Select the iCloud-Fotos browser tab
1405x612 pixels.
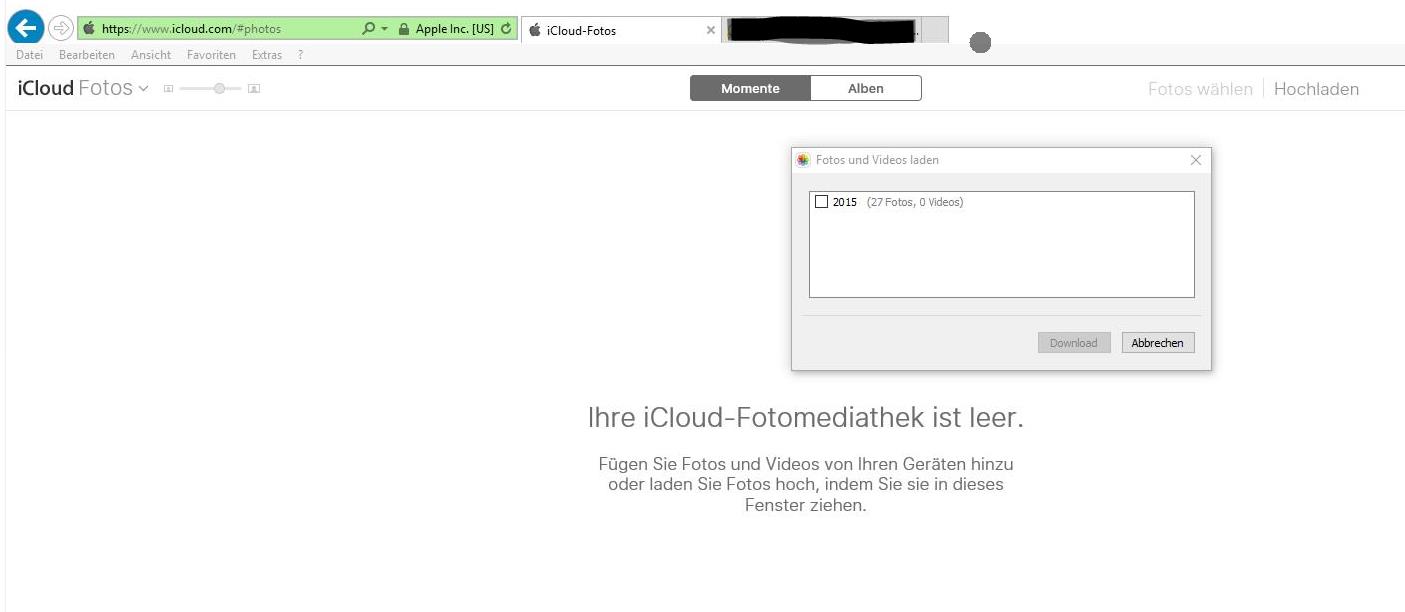620,30
